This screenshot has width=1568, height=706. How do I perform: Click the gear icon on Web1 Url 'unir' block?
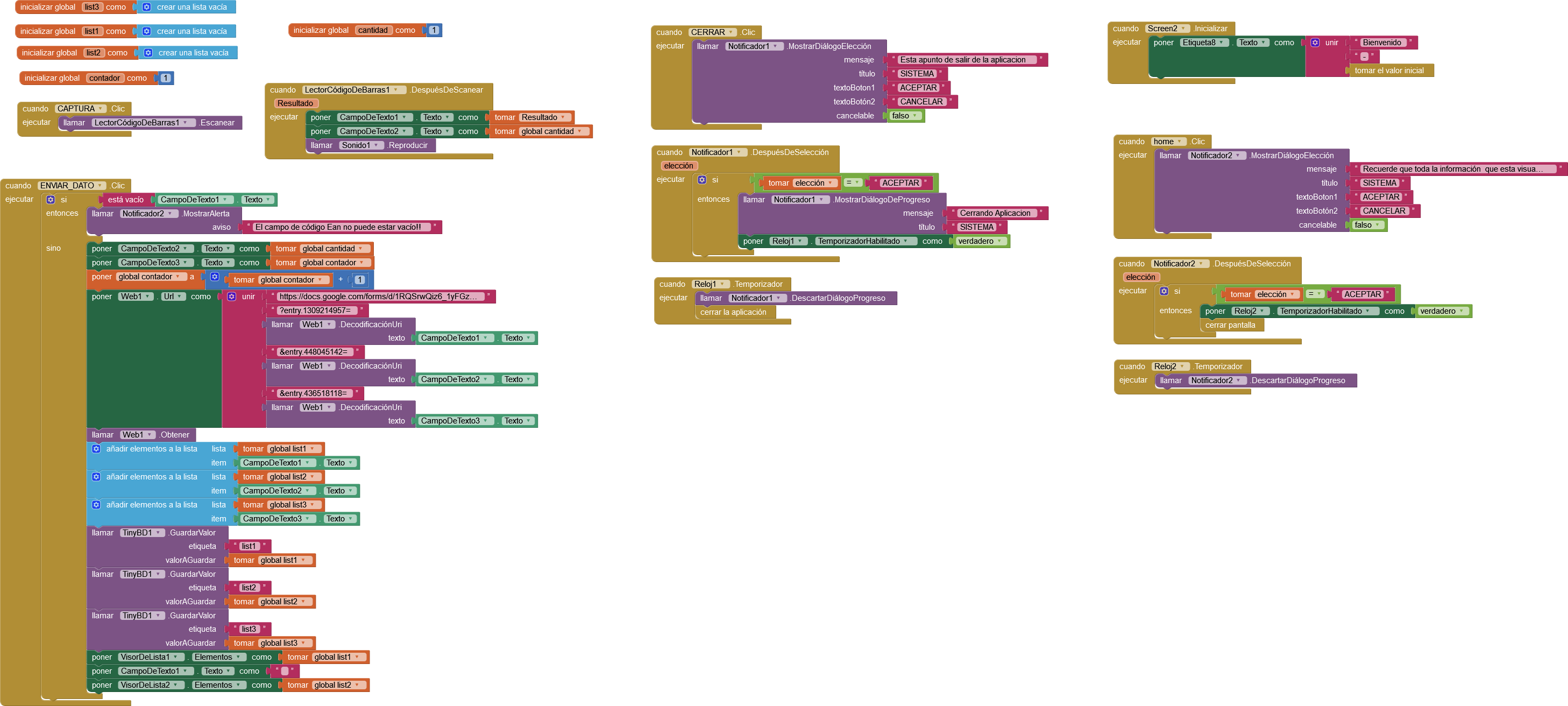click(232, 296)
